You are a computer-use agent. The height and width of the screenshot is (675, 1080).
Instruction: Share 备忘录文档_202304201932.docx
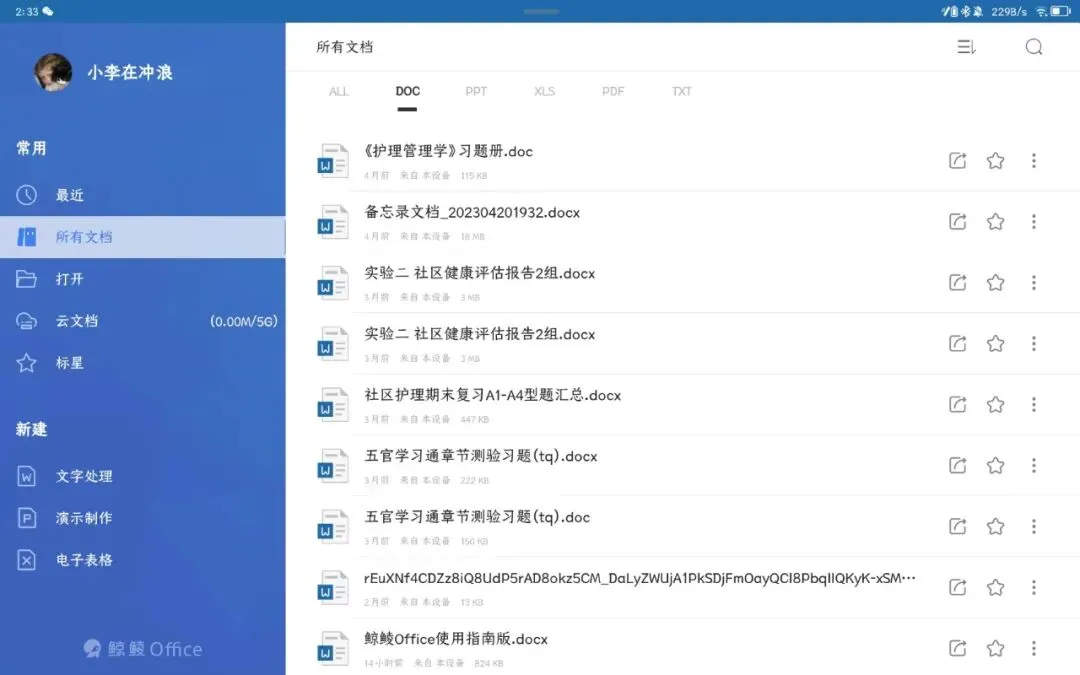[x=957, y=222]
